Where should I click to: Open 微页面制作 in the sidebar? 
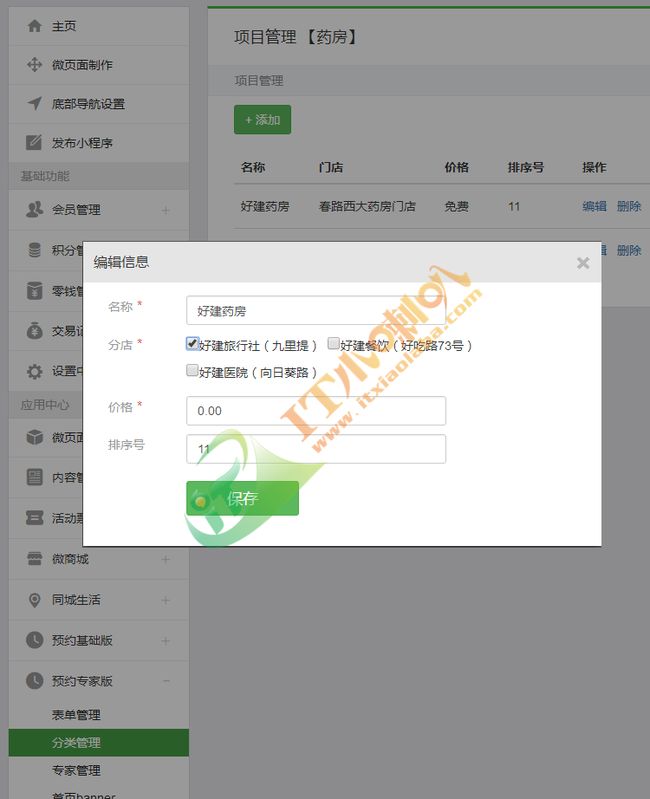point(99,65)
